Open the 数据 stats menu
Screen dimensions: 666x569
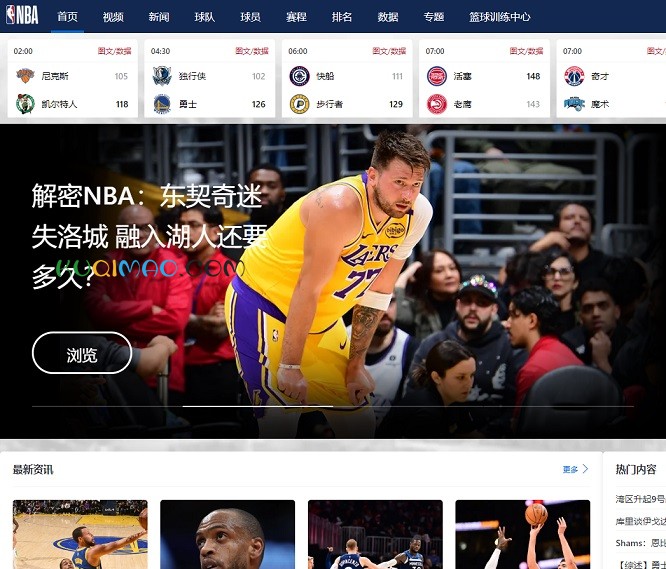pyautogui.click(x=388, y=17)
